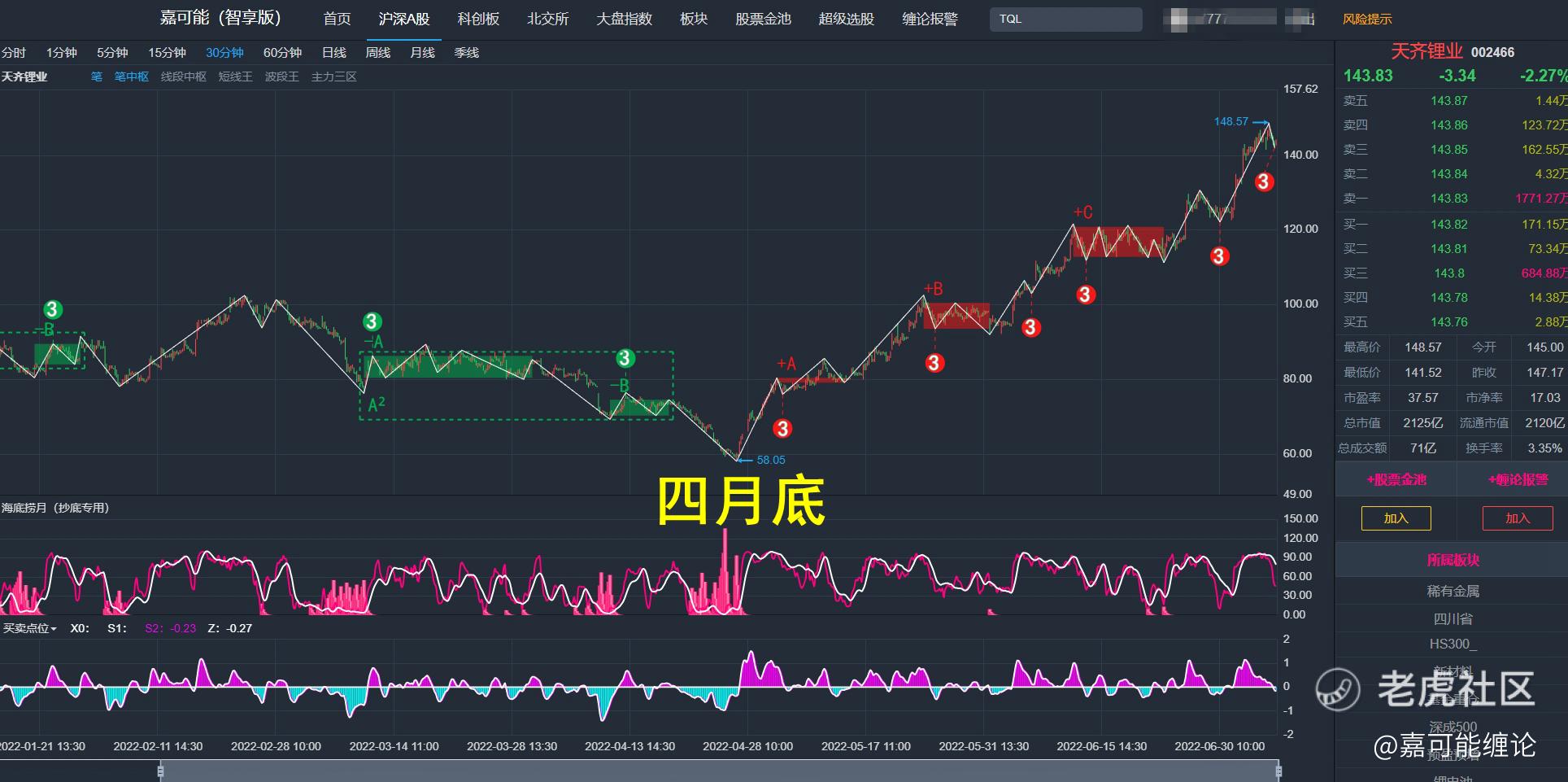Click the 58.05 low price marker

coord(771,460)
